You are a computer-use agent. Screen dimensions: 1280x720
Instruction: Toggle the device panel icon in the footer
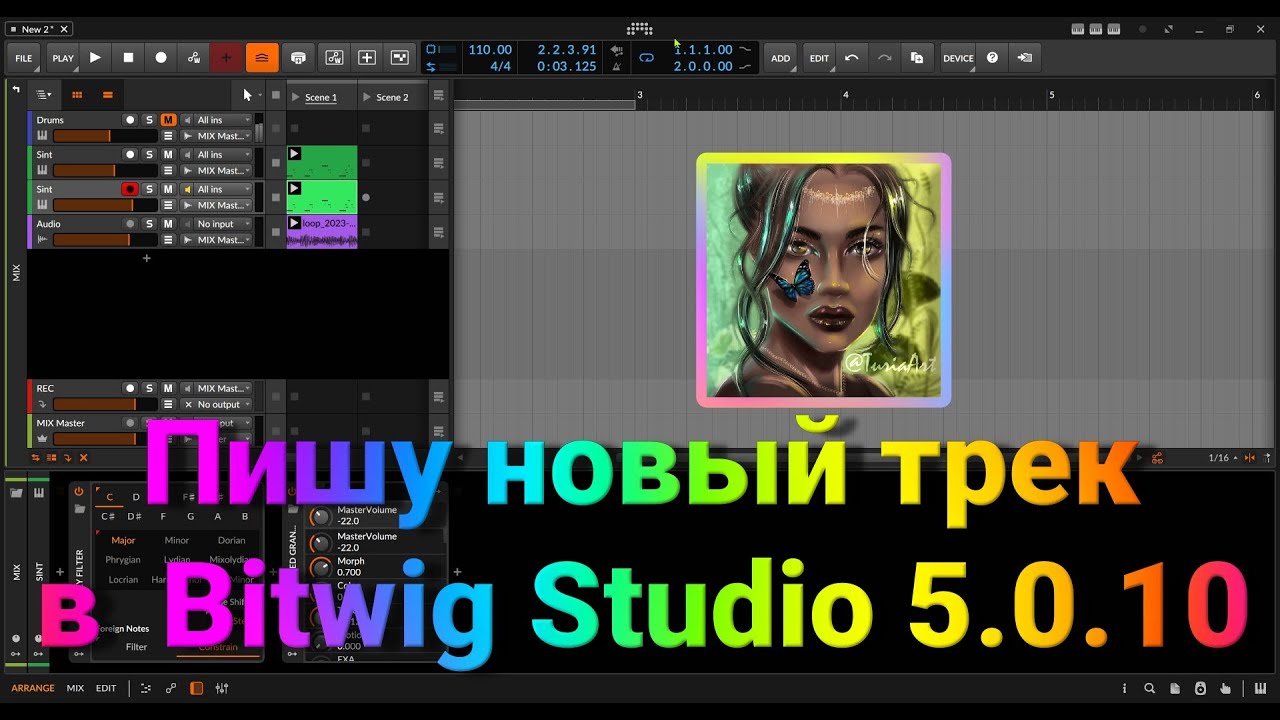[x=196, y=688]
